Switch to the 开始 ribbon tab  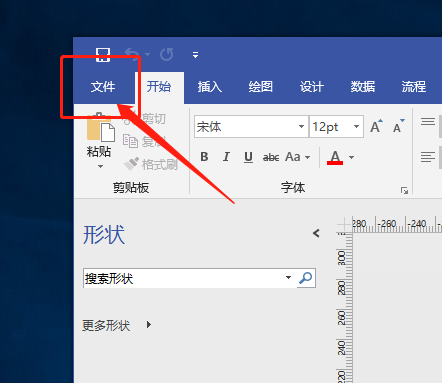click(159, 87)
